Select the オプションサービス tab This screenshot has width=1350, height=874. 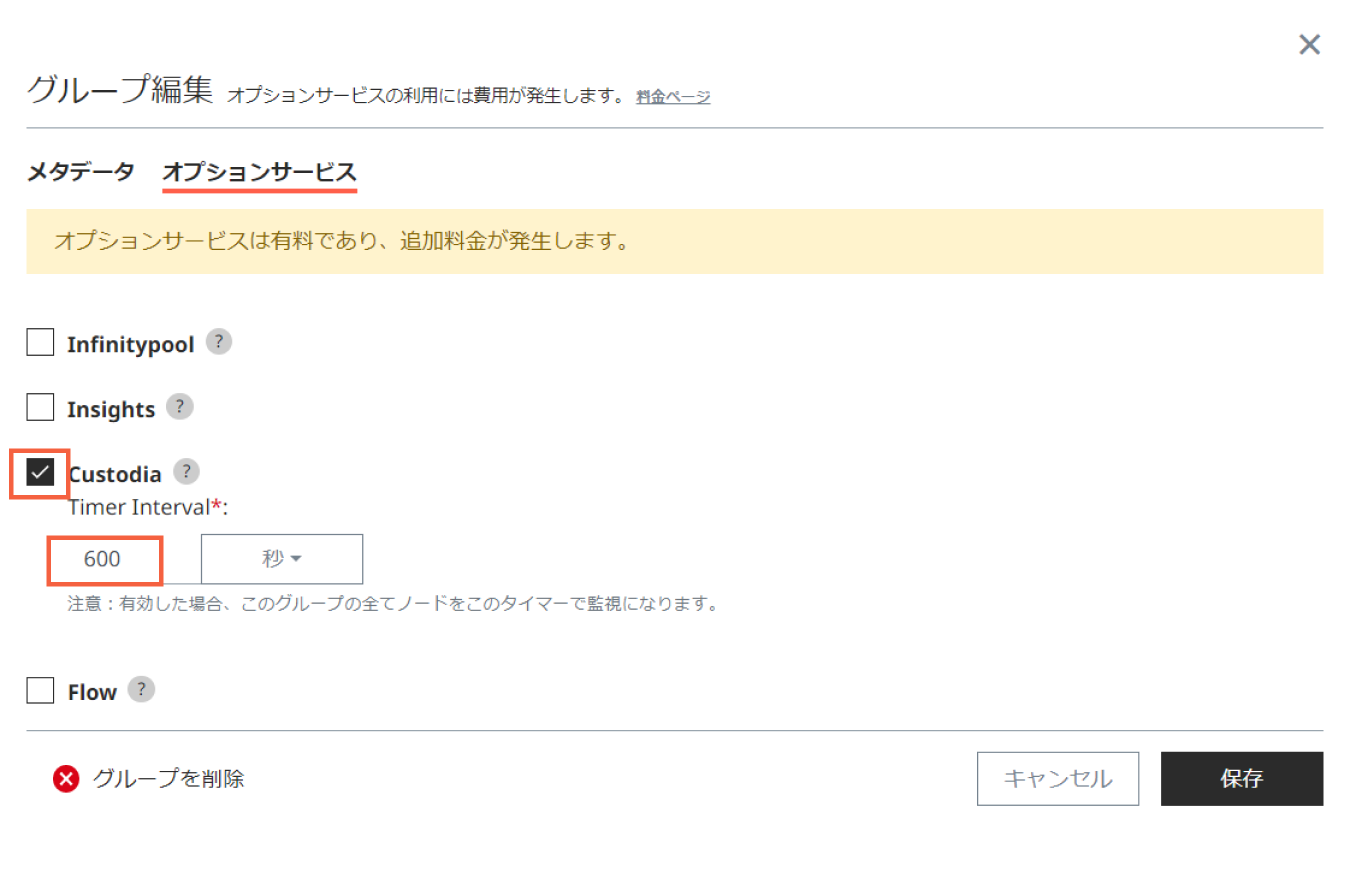pyautogui.click(x=260, y=171)
